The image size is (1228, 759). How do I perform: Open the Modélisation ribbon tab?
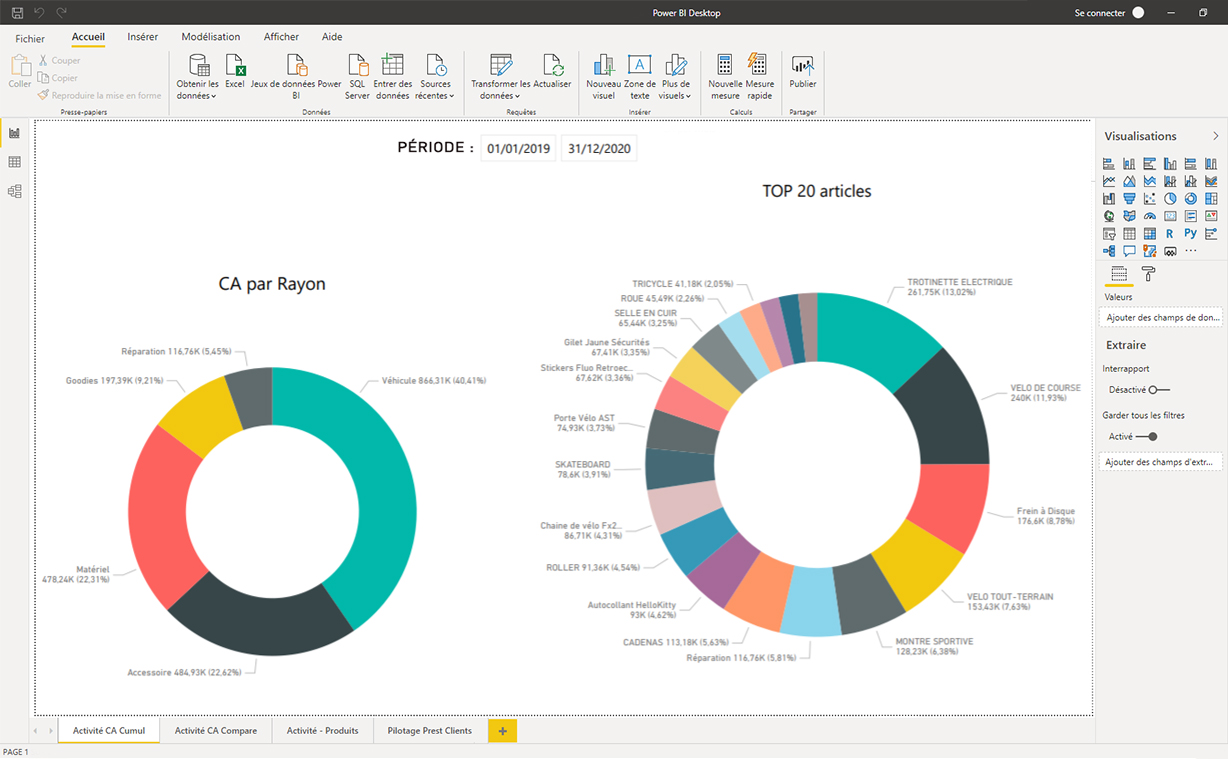click(210, 37)
